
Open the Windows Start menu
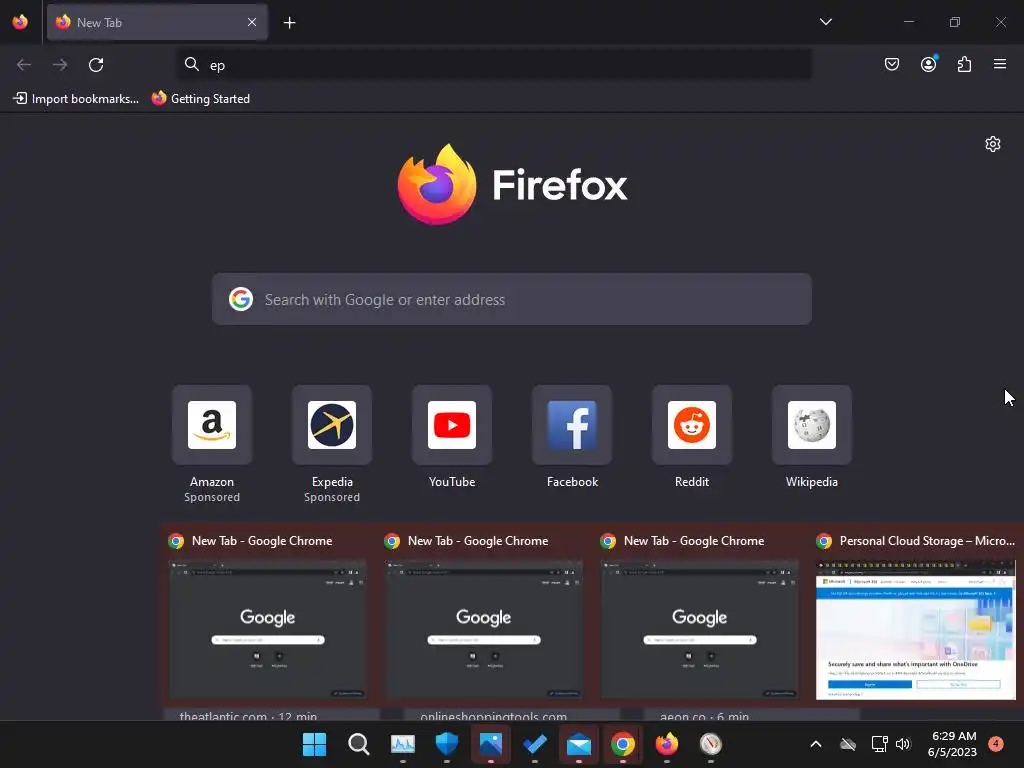click(x=314, y=744)
